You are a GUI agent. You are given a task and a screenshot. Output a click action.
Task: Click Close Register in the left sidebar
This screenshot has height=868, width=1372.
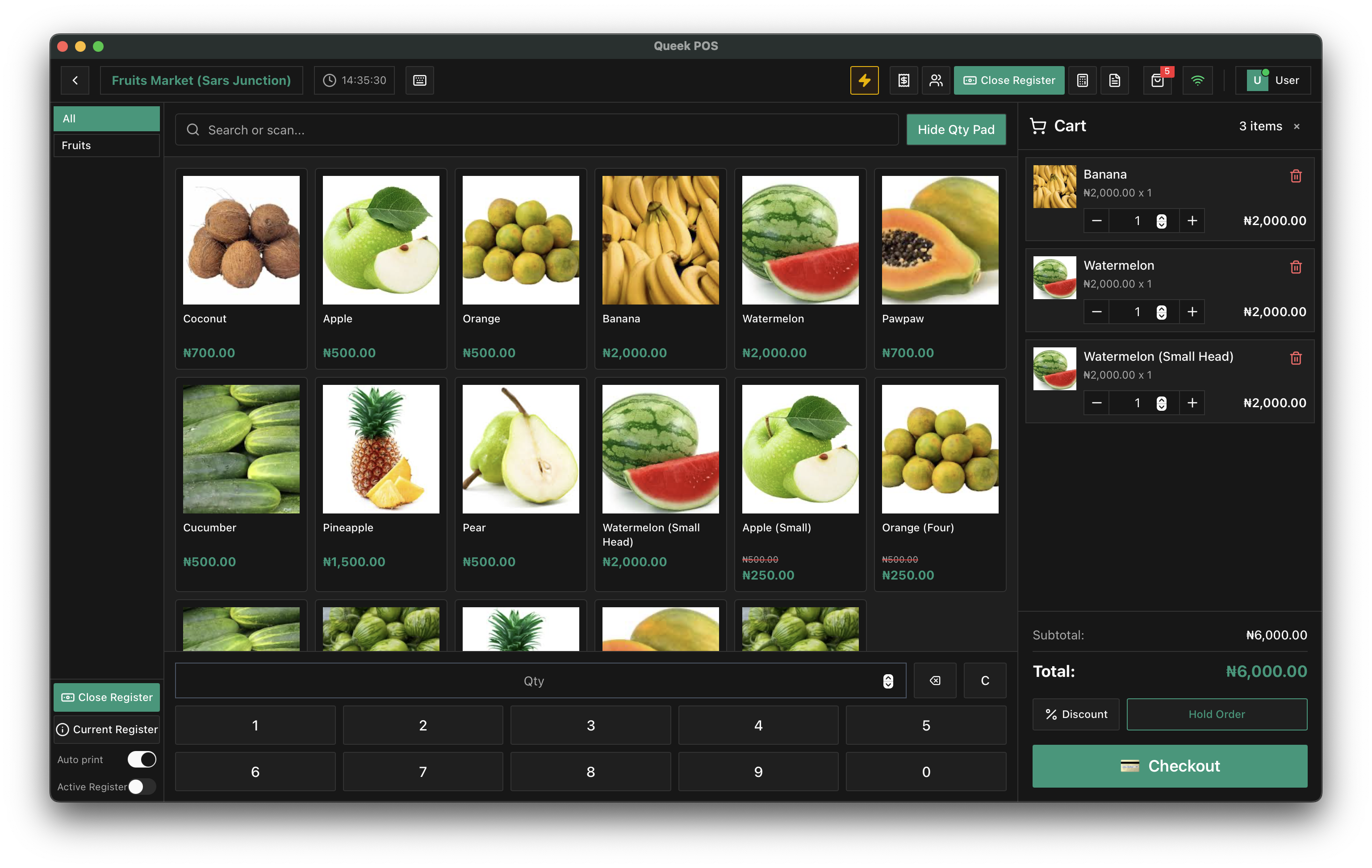[107, 697]
